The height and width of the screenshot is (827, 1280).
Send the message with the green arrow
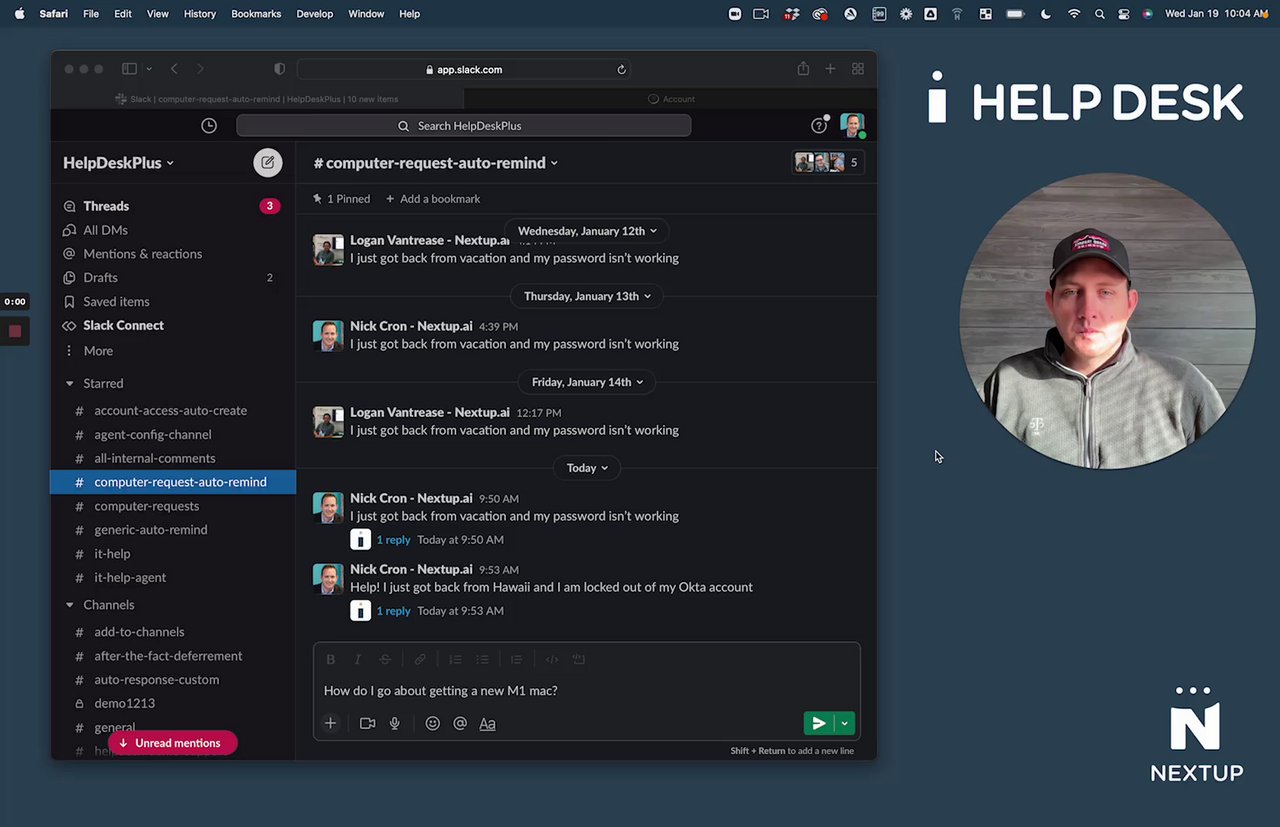(819, 723)
